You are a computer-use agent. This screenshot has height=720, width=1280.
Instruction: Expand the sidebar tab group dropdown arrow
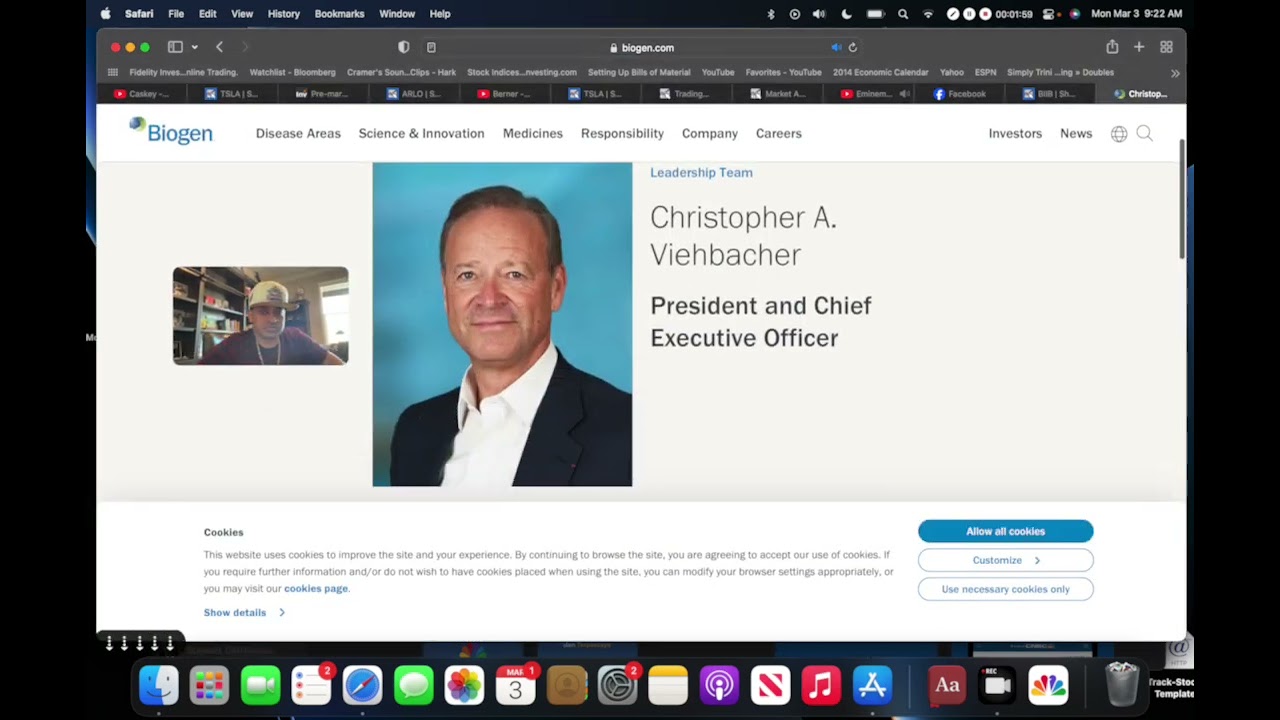(x=194, y=47)
